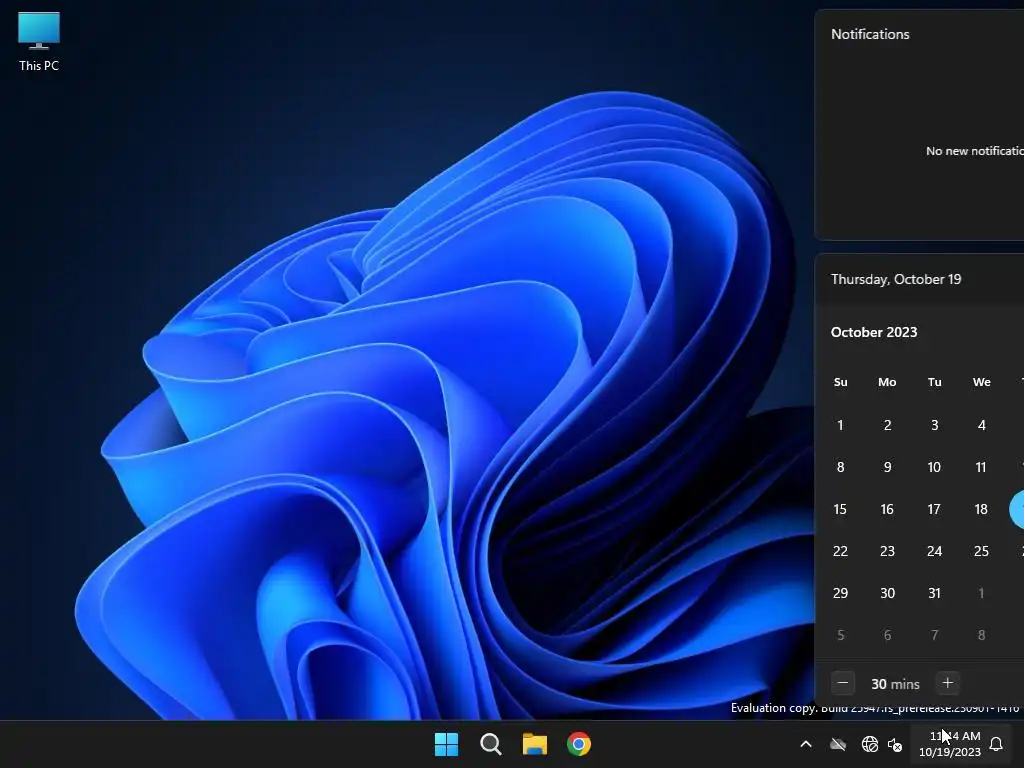1024x768 pixels.
Task: Select October 29 in calendar
Action: 840,593
